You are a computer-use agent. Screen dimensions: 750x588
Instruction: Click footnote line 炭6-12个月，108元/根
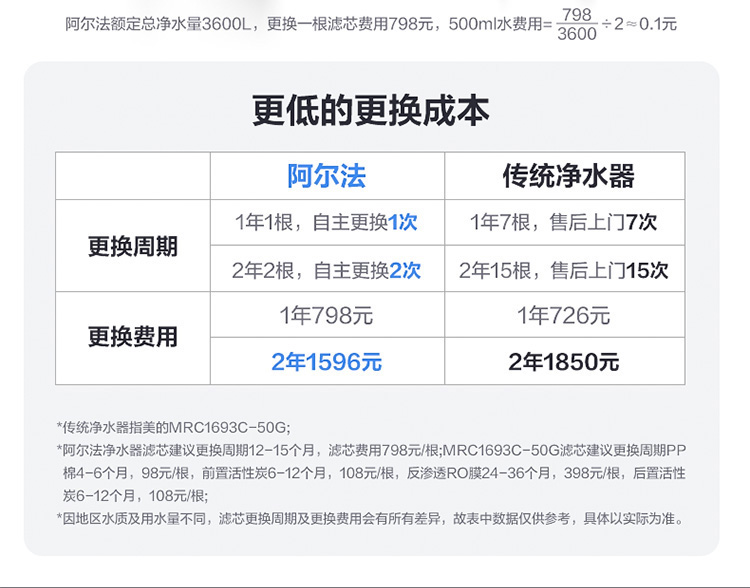coord(135,496)
